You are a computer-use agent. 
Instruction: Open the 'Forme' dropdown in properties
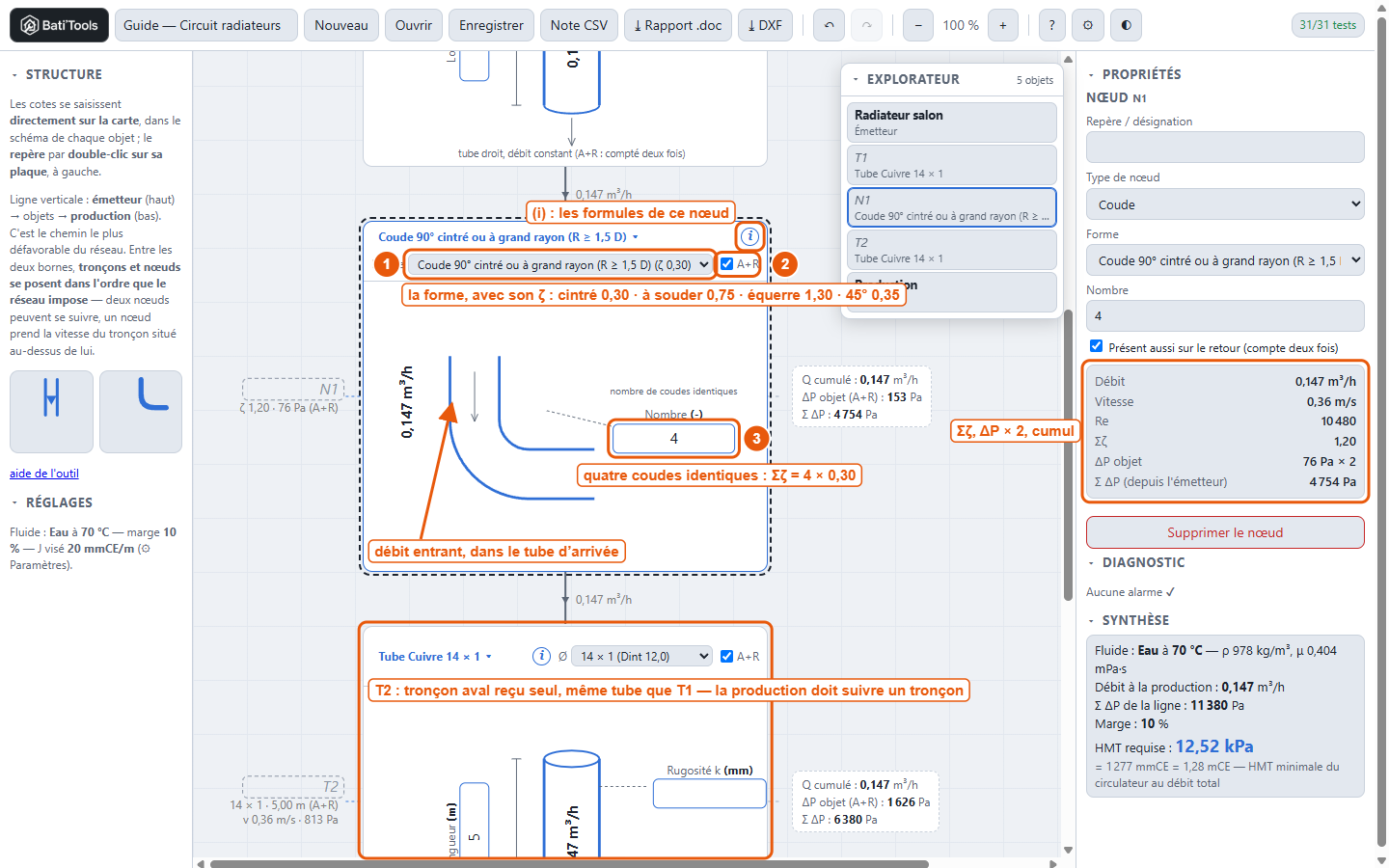(x=1225, y=260)
